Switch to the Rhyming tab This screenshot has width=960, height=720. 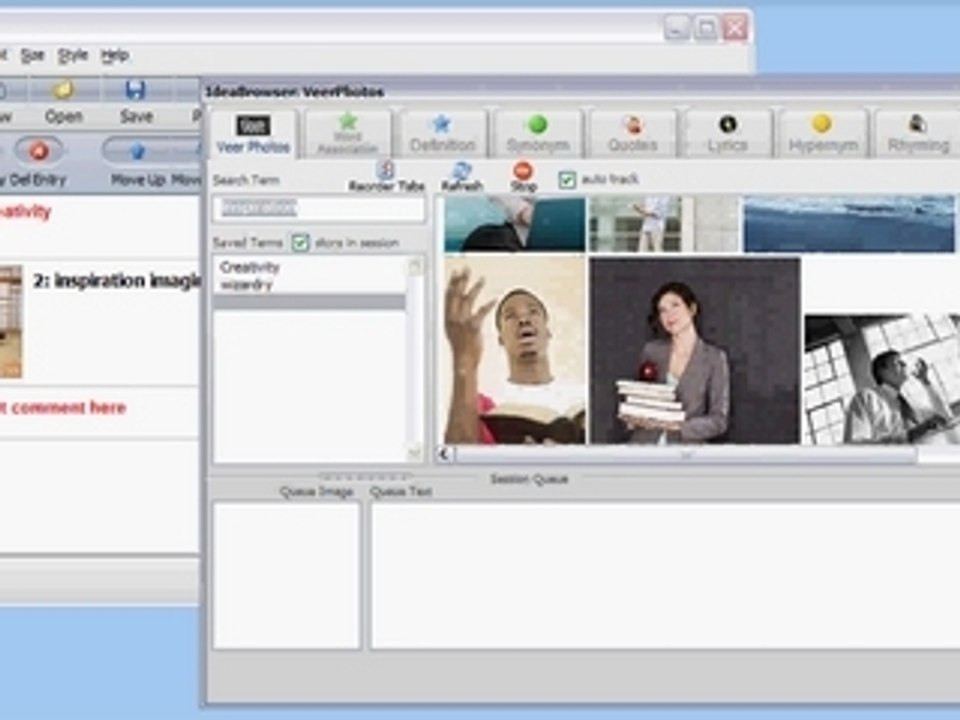(918, 134)
